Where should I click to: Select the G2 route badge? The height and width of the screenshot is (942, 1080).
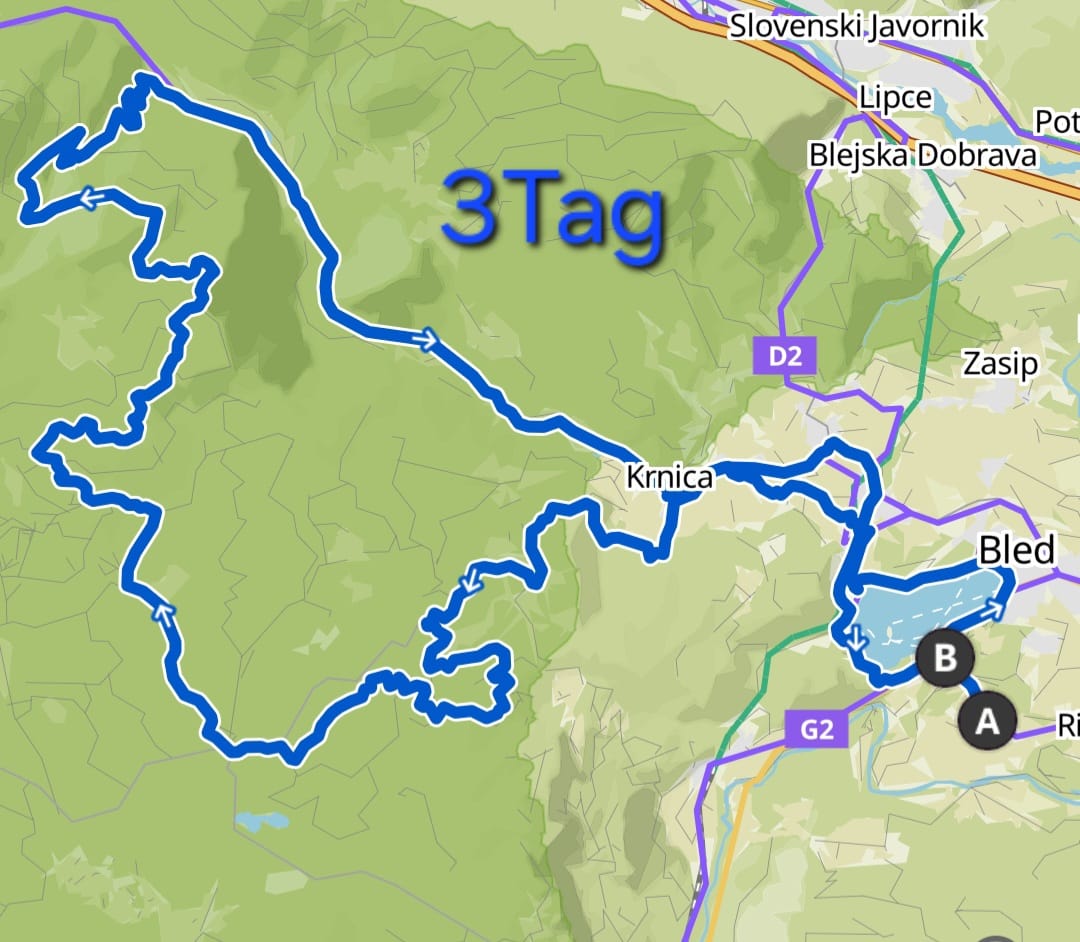click(x=817, y=728)
